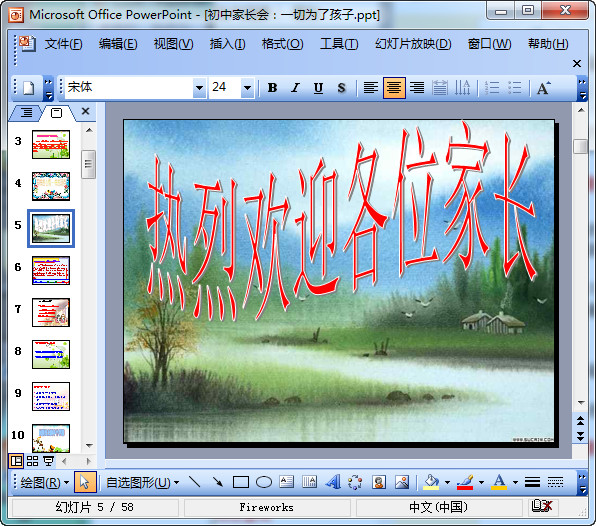Click Distribute text icon
Image resolution: width=596 pixels, height=526 pixels.
coord(440,88)
